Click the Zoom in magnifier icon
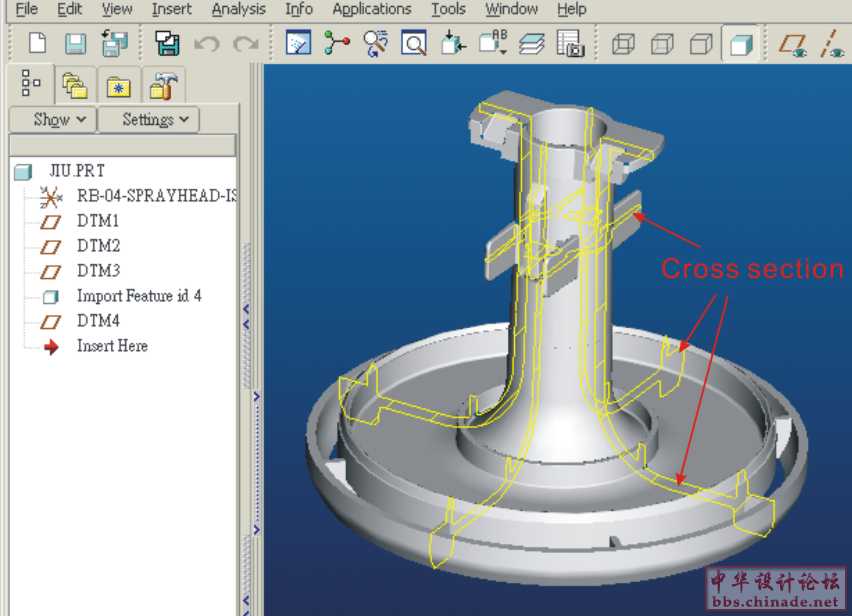The height and width of the screenshot is (616, 852). point(414,44)
